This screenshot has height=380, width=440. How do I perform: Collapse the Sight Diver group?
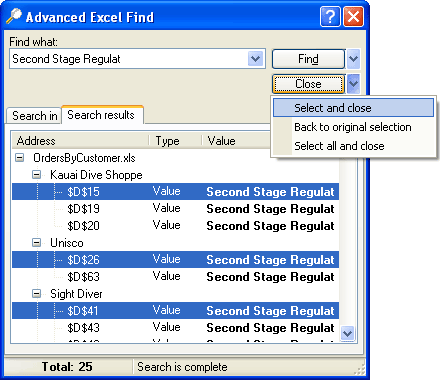(x=36, y=294)
